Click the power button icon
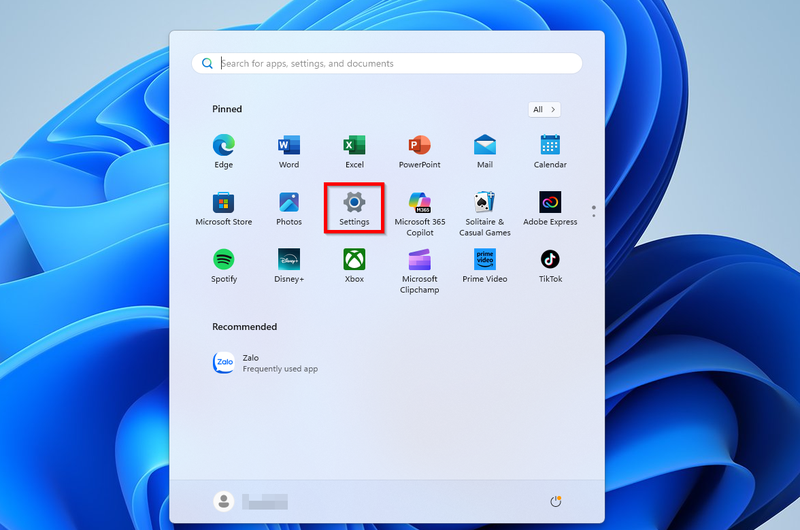The height and width of the screenshot is (530, 800). click(556, 501)
